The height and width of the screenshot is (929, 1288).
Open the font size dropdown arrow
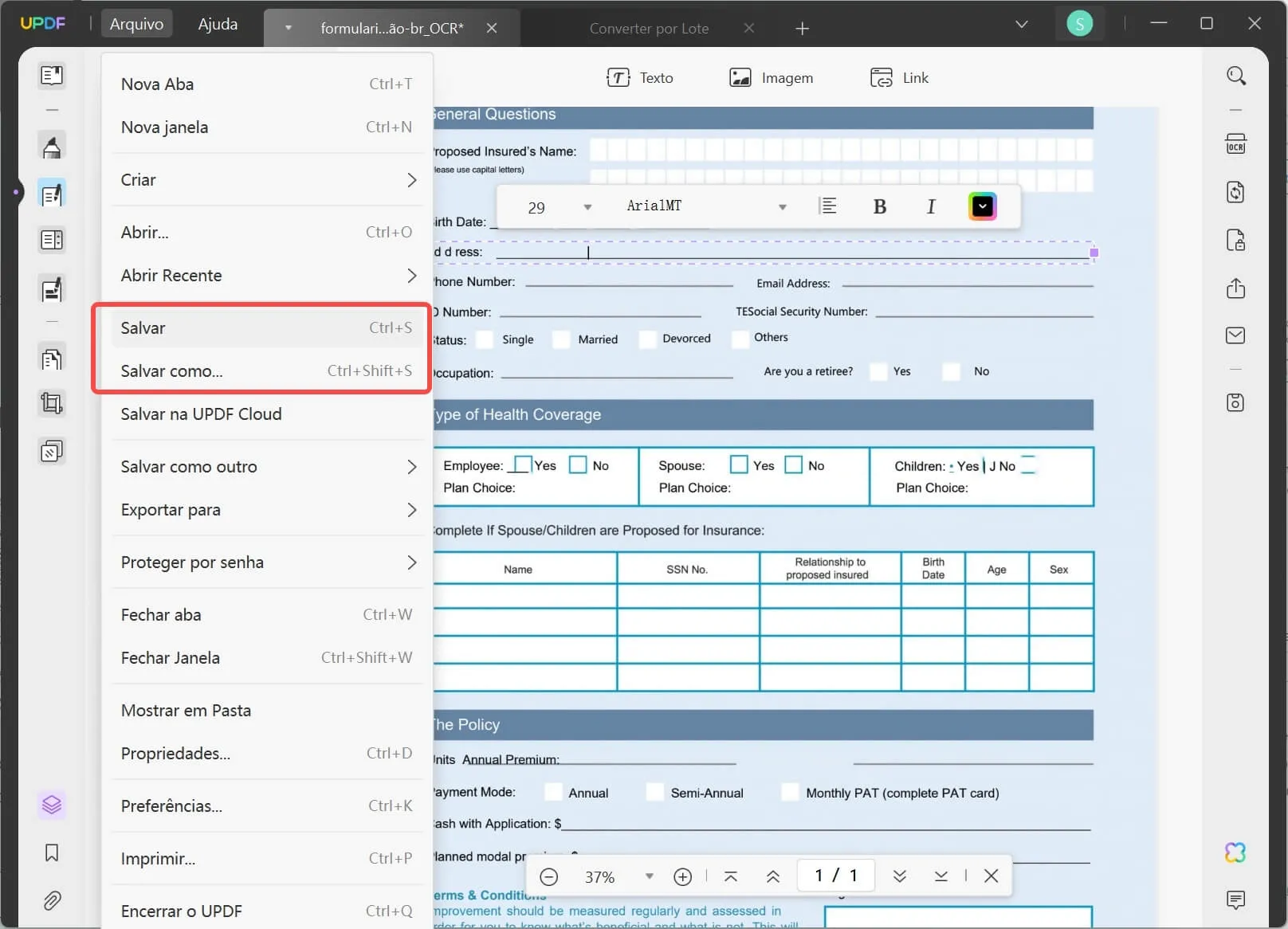[587, 207]
